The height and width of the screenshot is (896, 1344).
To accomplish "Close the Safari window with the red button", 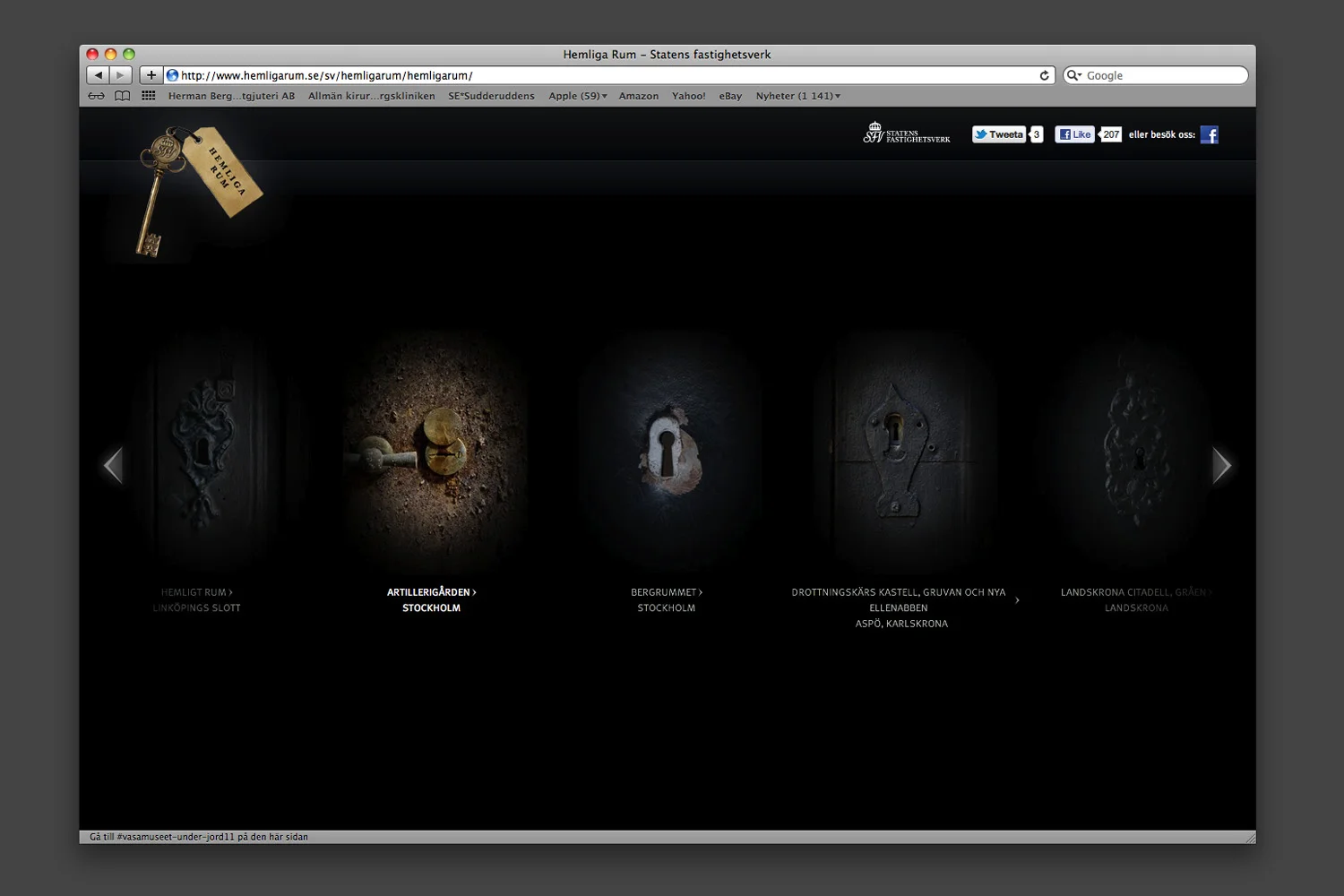I will click(92, 55).
